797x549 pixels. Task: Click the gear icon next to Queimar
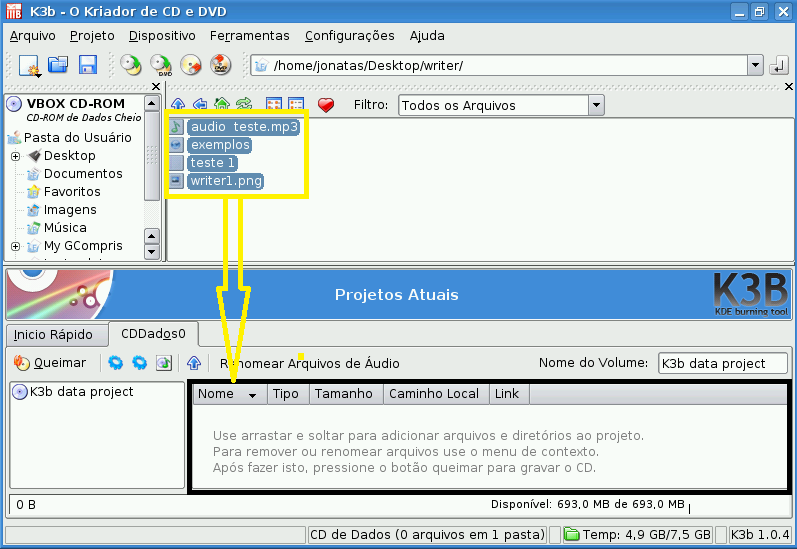click(115, 362)
